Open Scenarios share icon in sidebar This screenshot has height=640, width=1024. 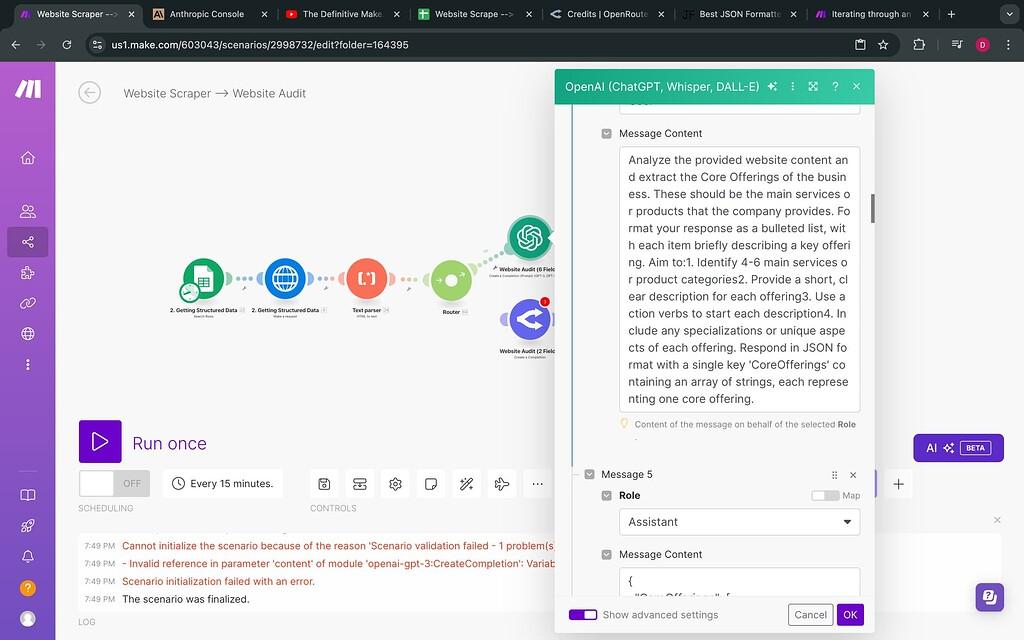[x=27, y=242]
